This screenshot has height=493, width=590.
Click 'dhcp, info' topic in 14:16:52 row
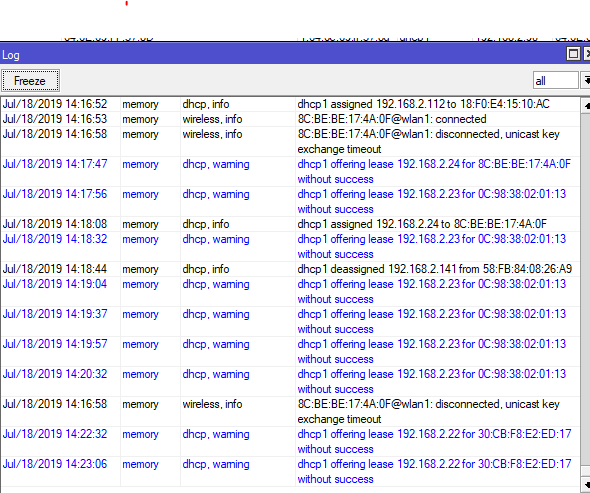206,104
